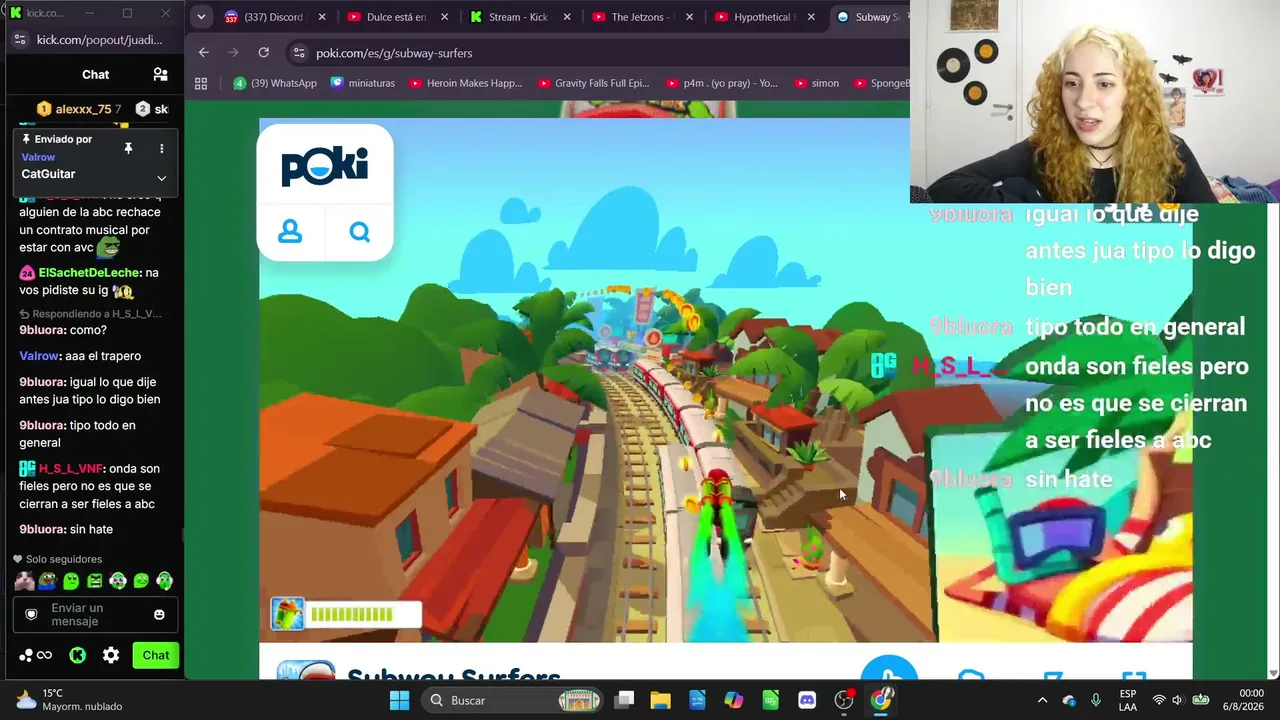Open OBS Studio from taskbar

(x=844, y=700)
